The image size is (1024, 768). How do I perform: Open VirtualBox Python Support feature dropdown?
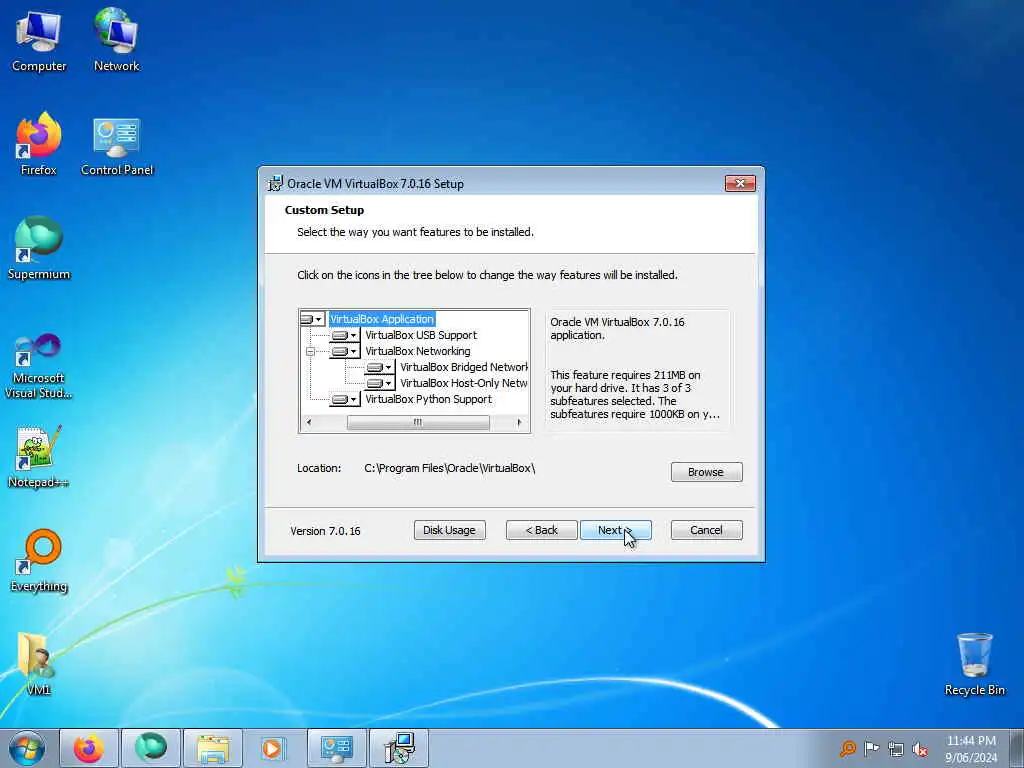pyautogui.click(x=345, y=399)
